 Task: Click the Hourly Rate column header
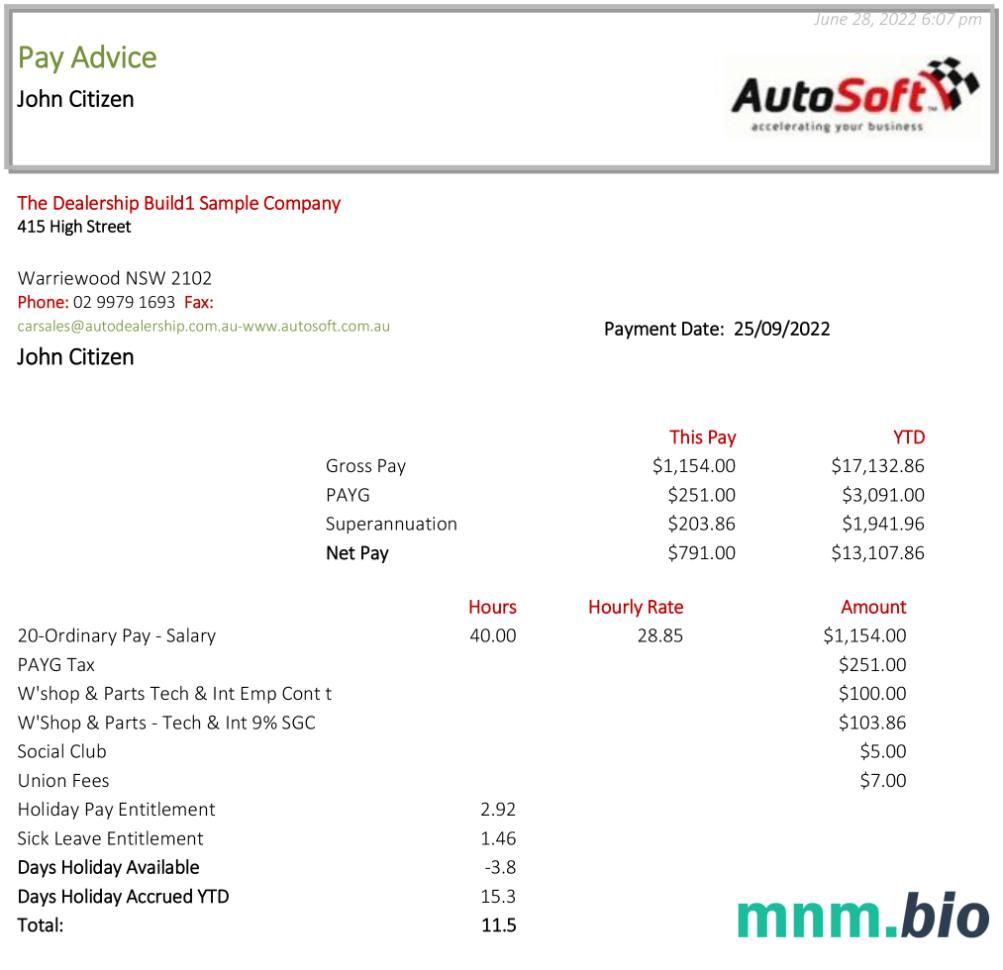[635, 607]
